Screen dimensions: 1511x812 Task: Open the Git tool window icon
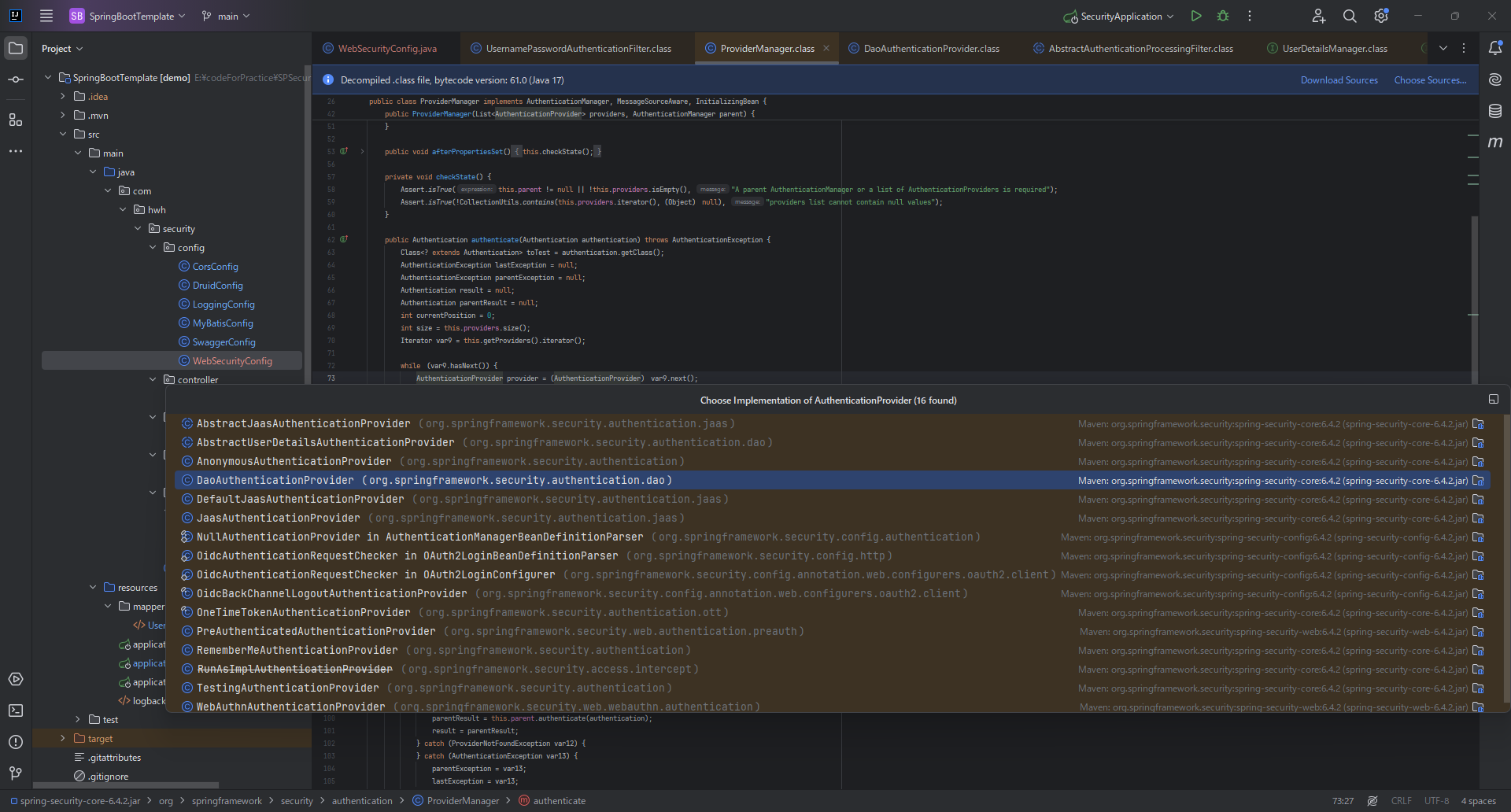tap(16, 773)
